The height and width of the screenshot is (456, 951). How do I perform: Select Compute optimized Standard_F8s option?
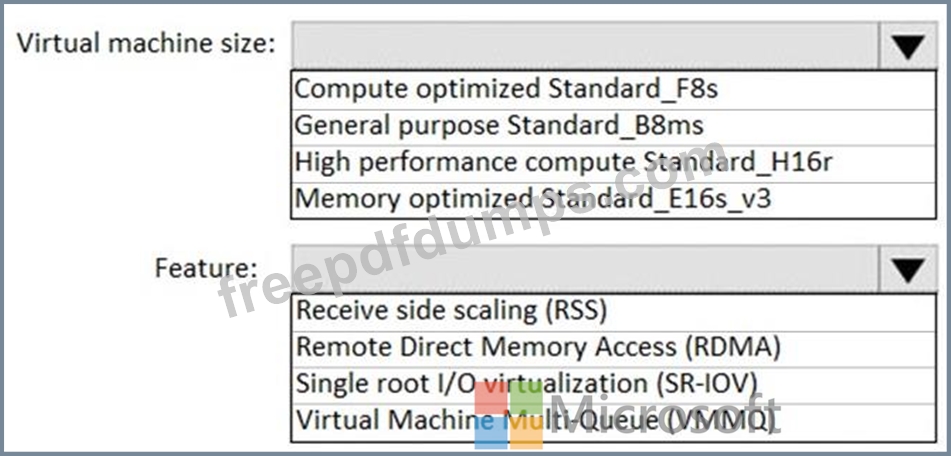point(614,90)
